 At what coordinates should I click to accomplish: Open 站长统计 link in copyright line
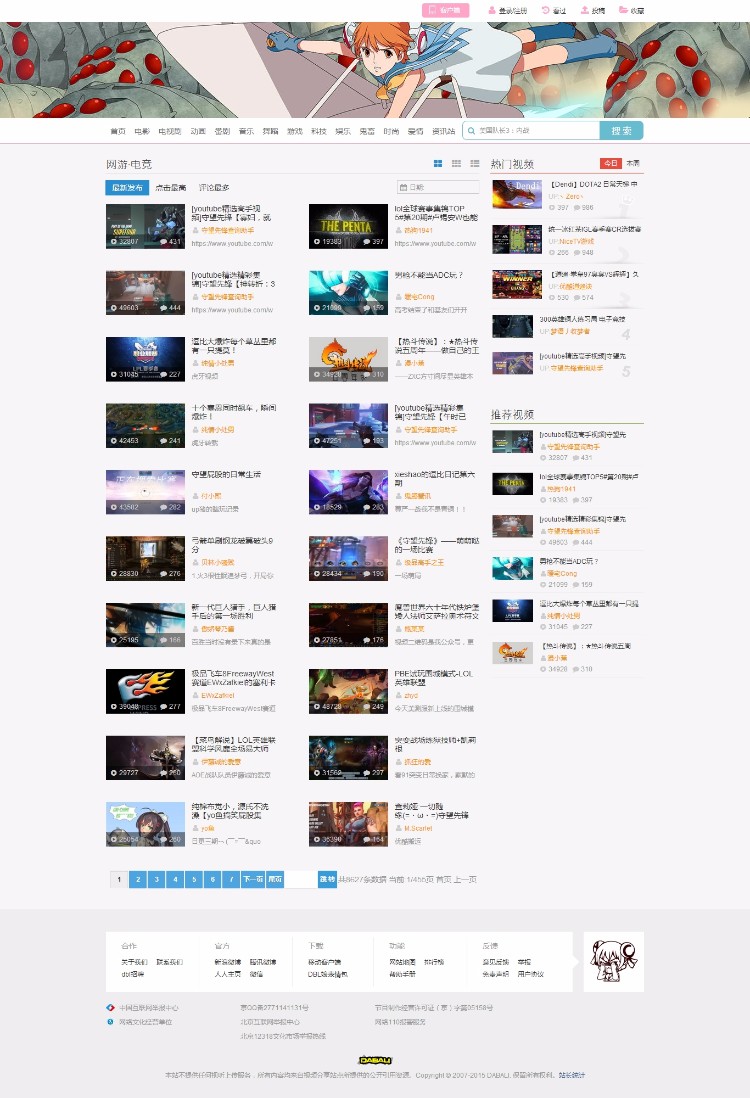click(571, 1075)
